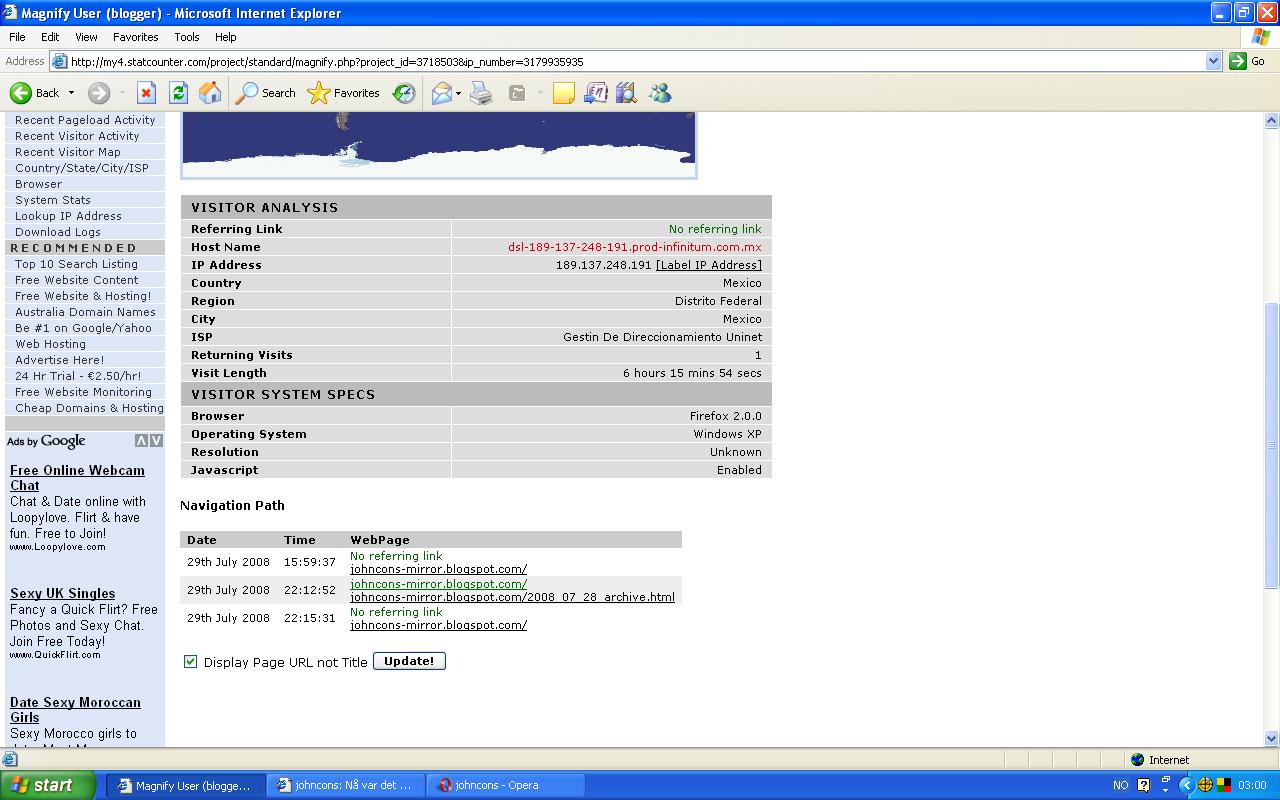Image resolution: width=1280 pixels, height=800 pixels.
Task: Select visit length 6 hours 15 mins 54 secs
Action: 692,373
